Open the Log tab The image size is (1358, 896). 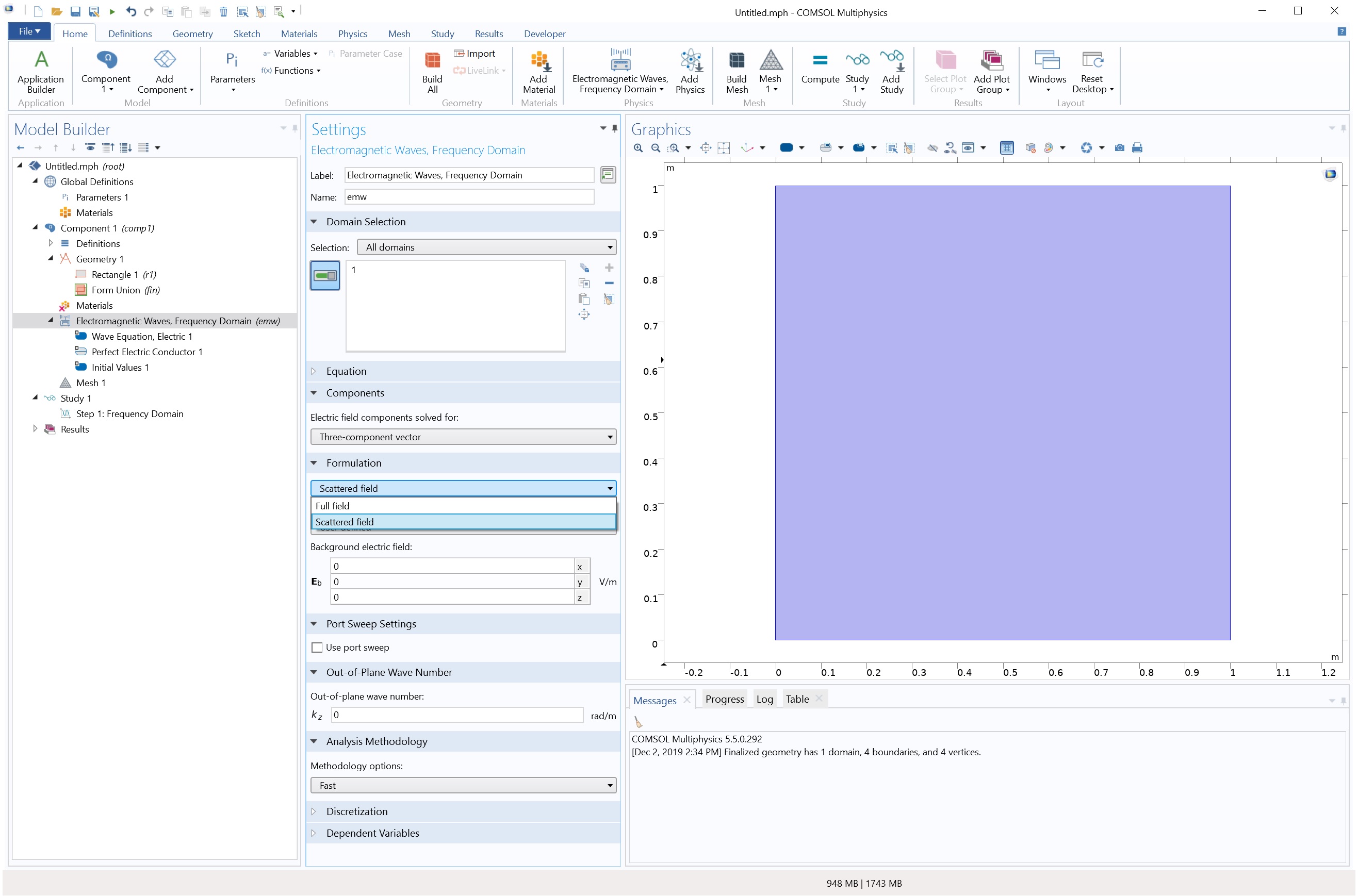pyautogui.click(x=764, y=699)
